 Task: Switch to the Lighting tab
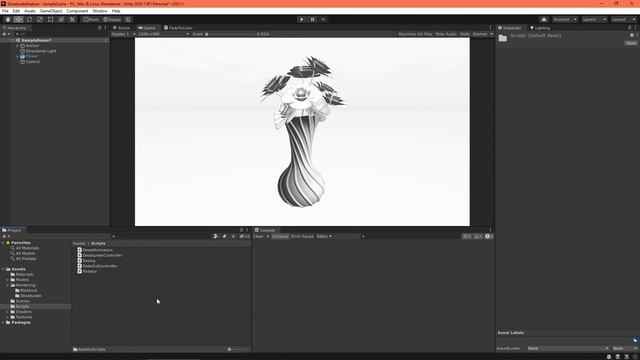click(x=540, y=28)
